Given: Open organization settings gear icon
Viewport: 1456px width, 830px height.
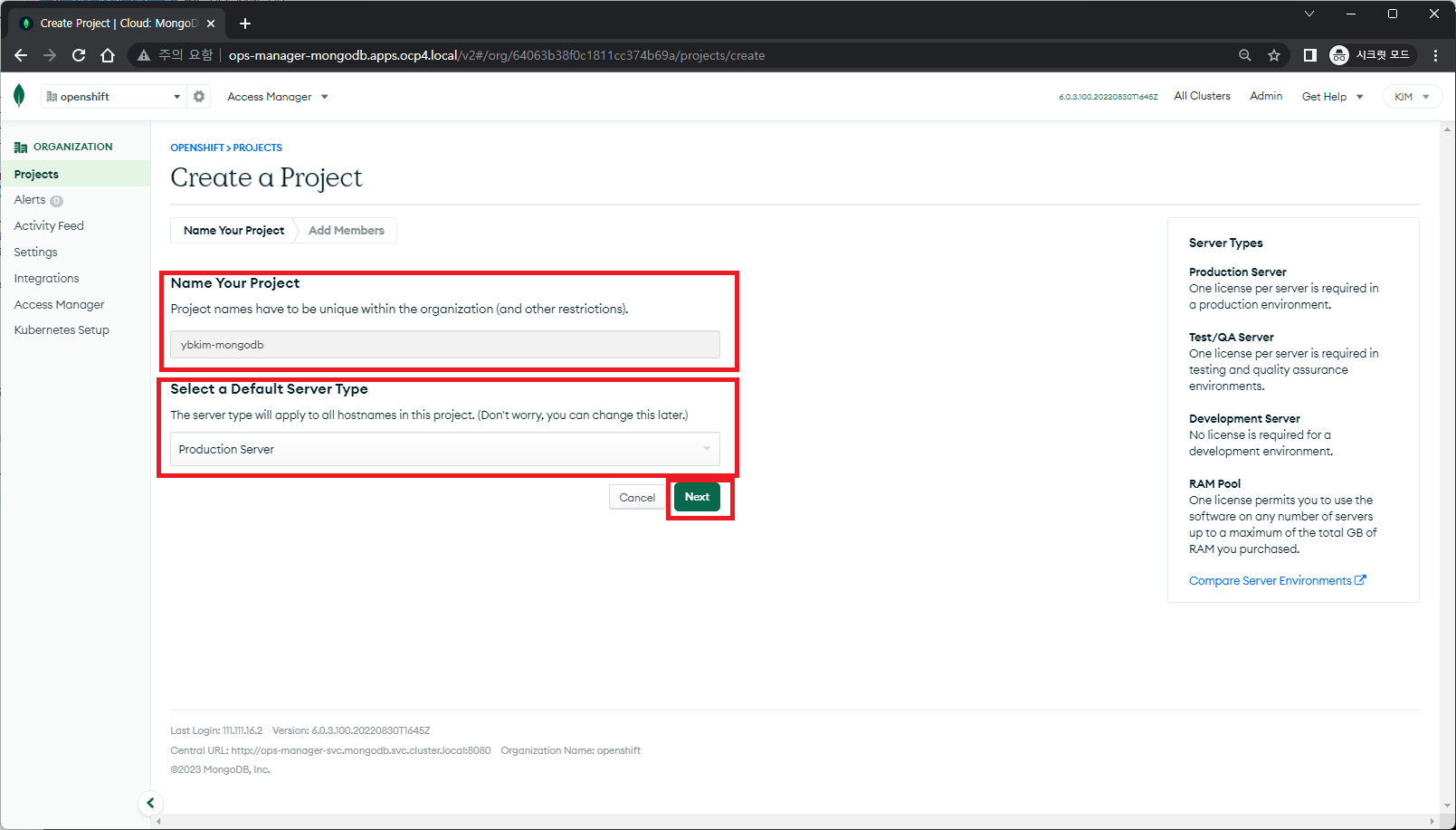Looking at the screenshot, I should point(199,96).
